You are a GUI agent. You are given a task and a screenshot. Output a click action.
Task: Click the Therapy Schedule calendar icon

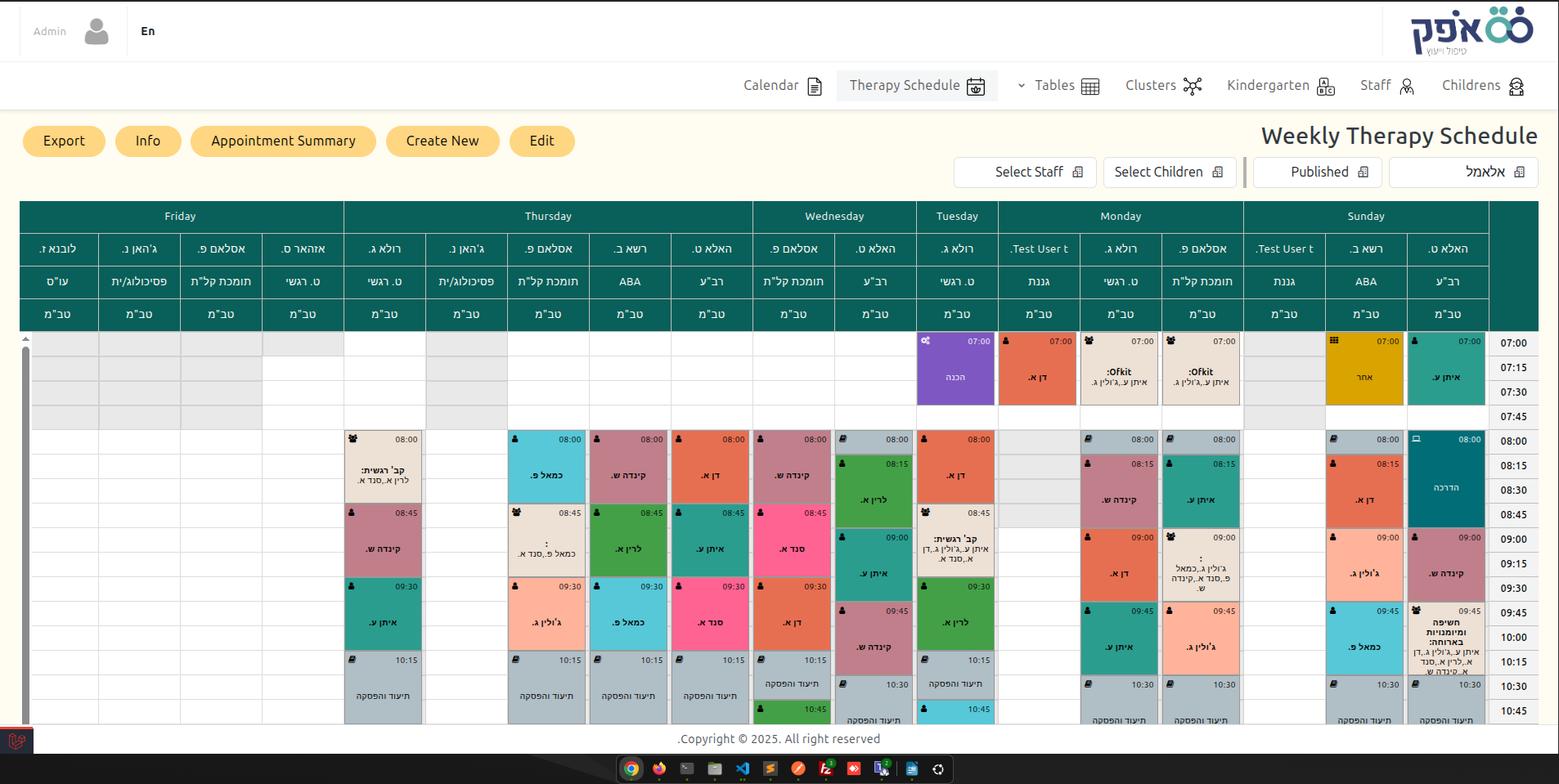tap(976, 87)
